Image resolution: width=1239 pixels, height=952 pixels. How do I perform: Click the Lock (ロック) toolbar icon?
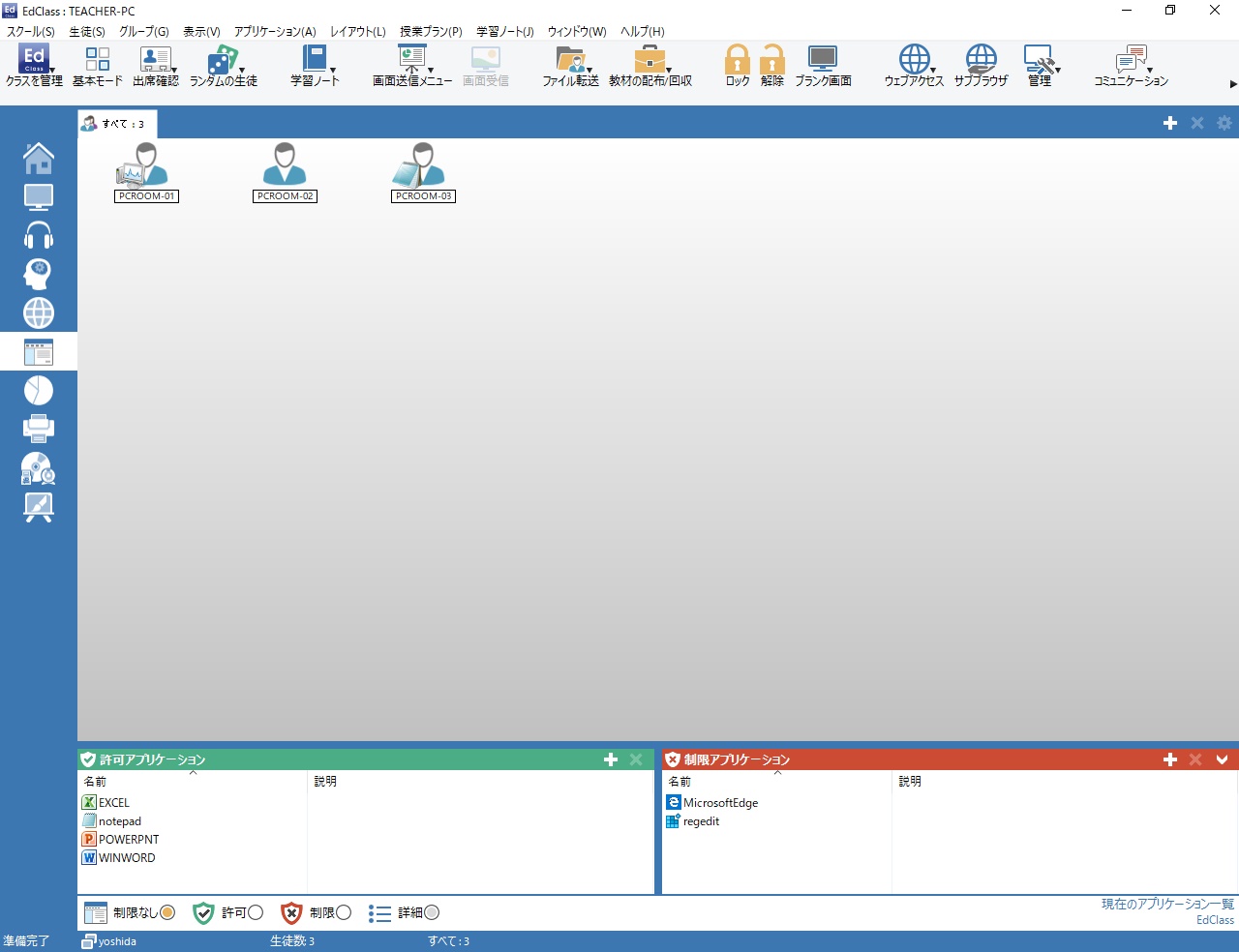[738, 66]
